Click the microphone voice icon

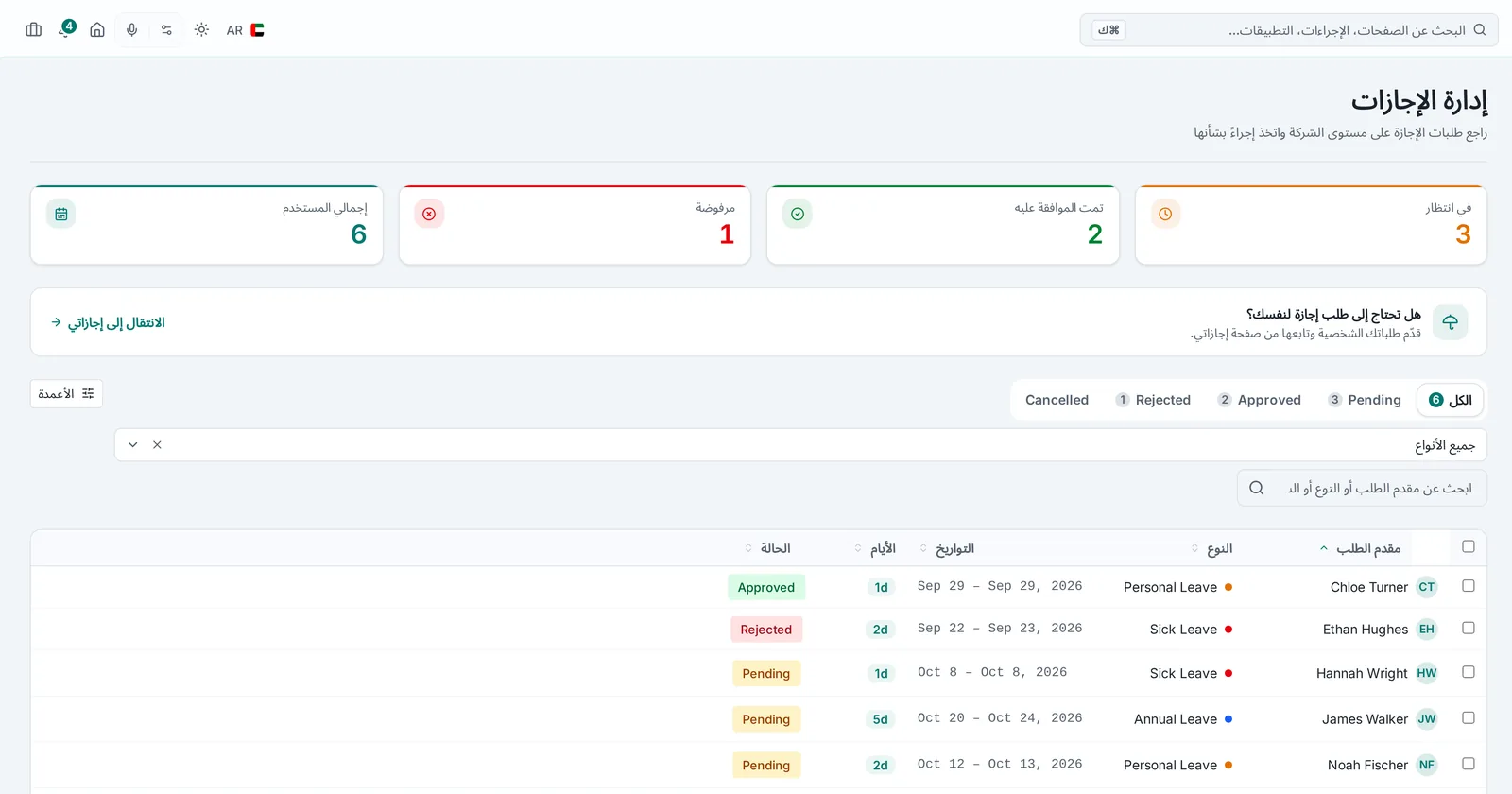tap(132, 30)
